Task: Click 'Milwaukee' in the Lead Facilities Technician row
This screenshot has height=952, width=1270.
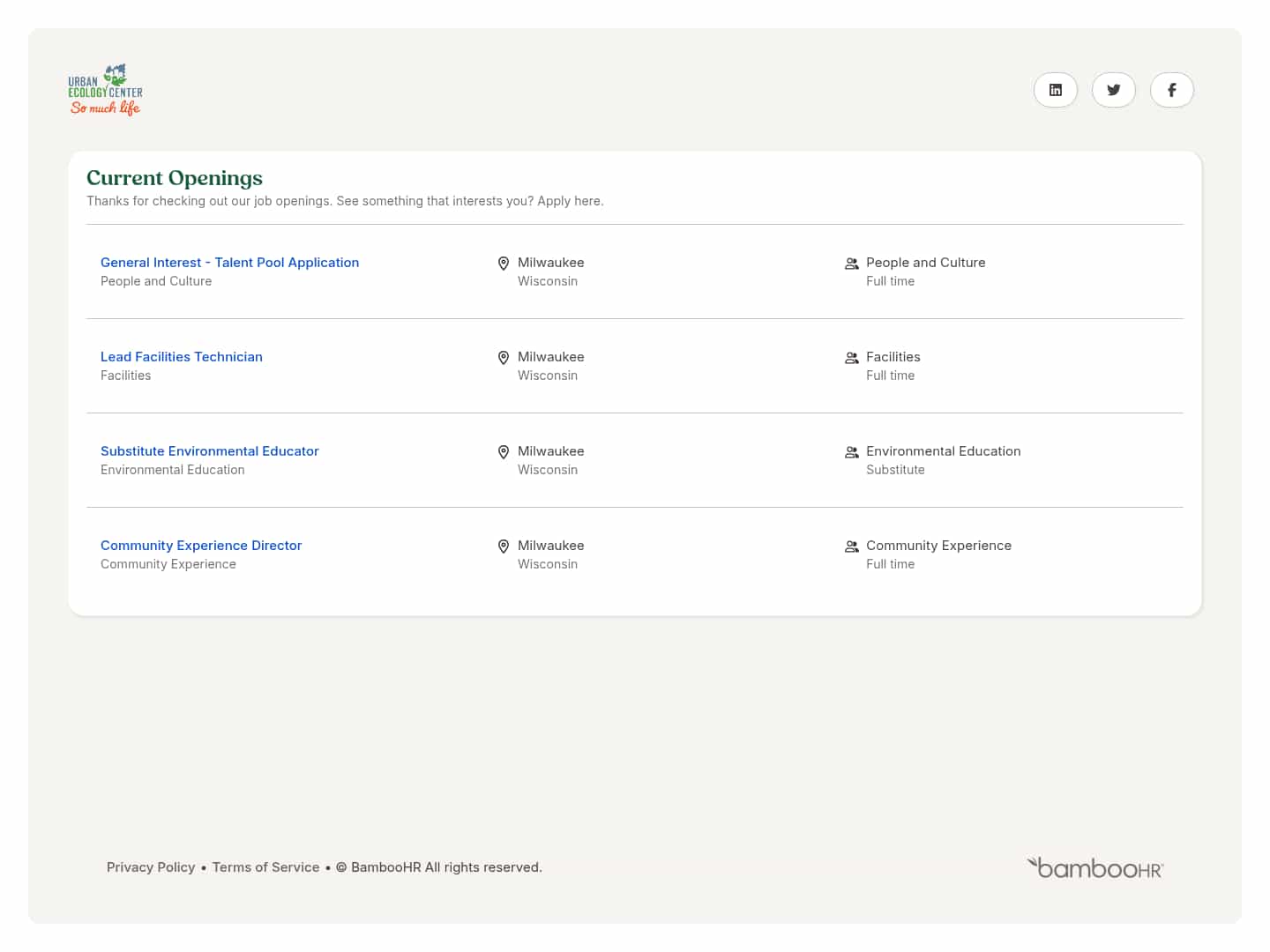Action: (551, 357)
